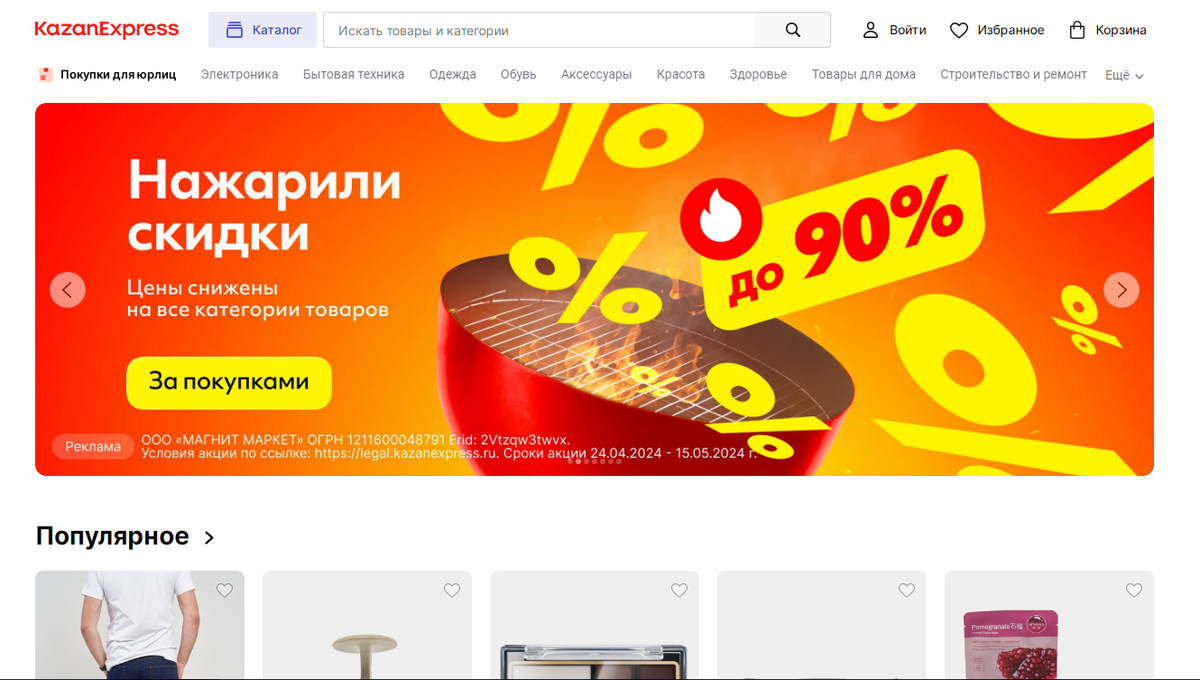Toggle heart on the eyeshadow palette card
This screenshot has width=1200, height=680.
point(679,590)
